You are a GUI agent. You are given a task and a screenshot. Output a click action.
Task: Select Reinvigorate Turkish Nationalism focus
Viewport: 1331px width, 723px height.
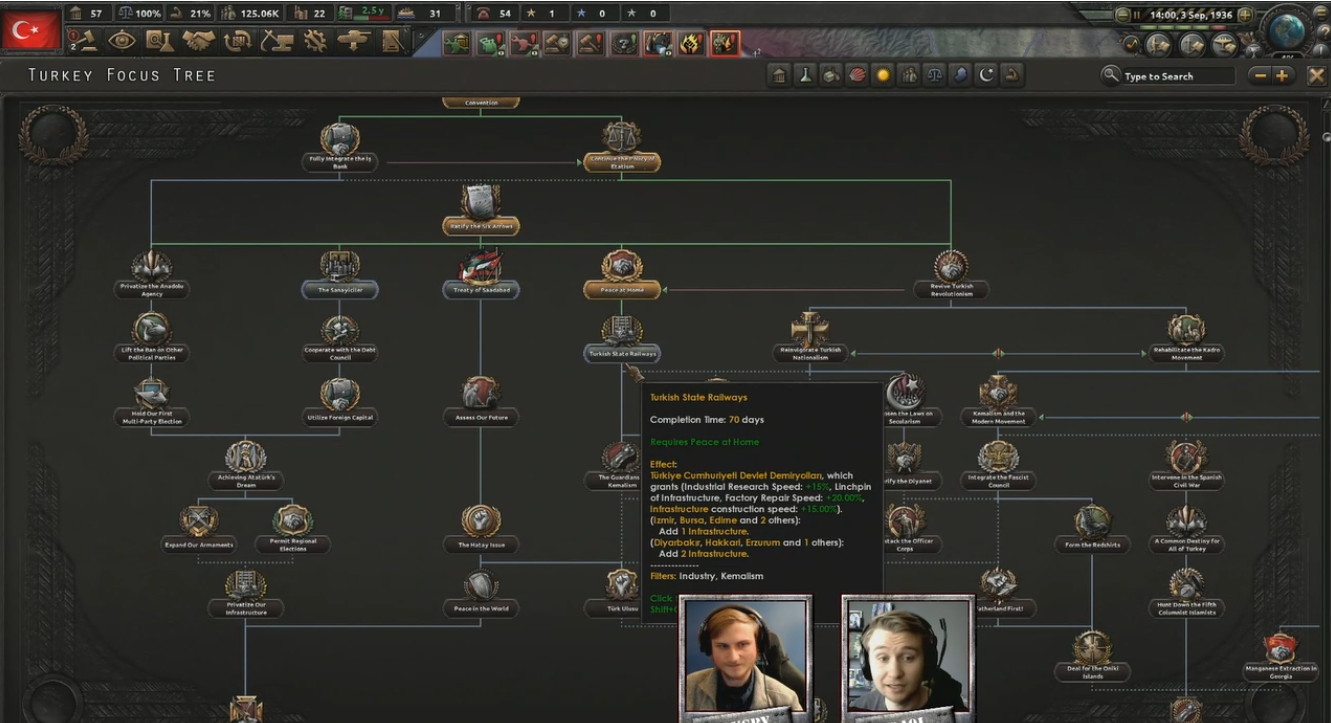click(x=811, y=338)
